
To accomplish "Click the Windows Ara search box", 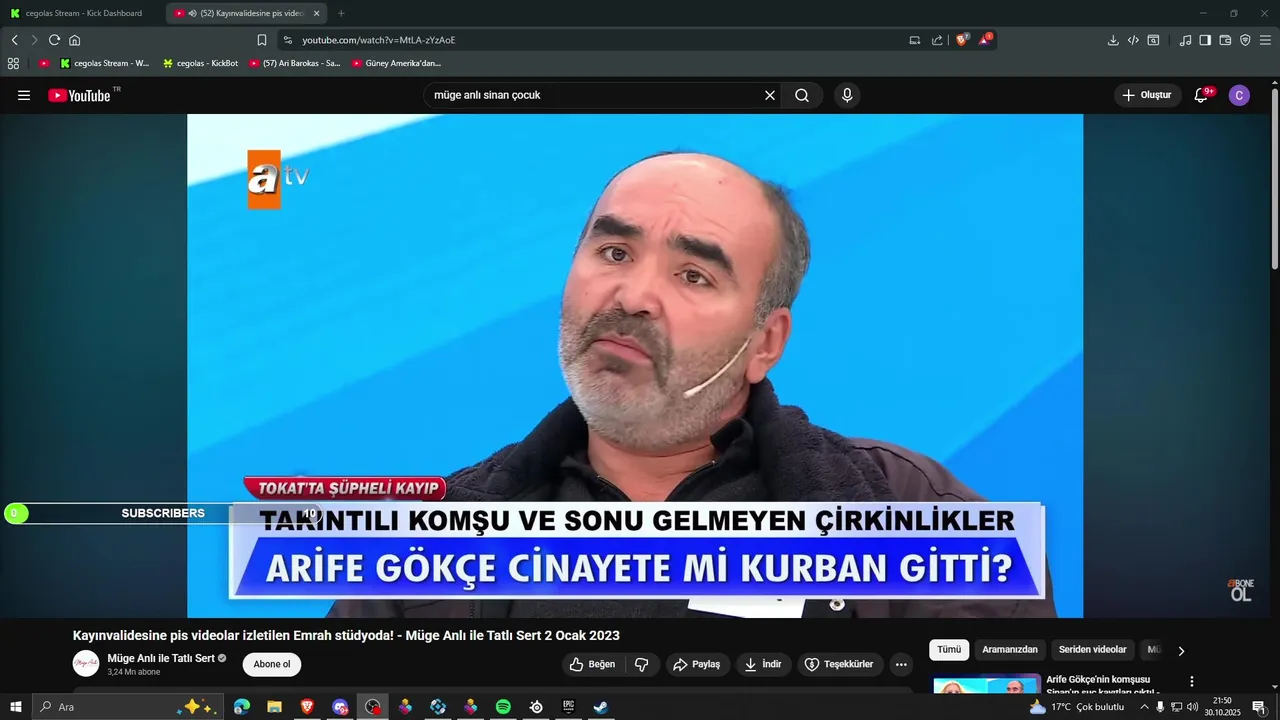I will (x=128, y=707).
